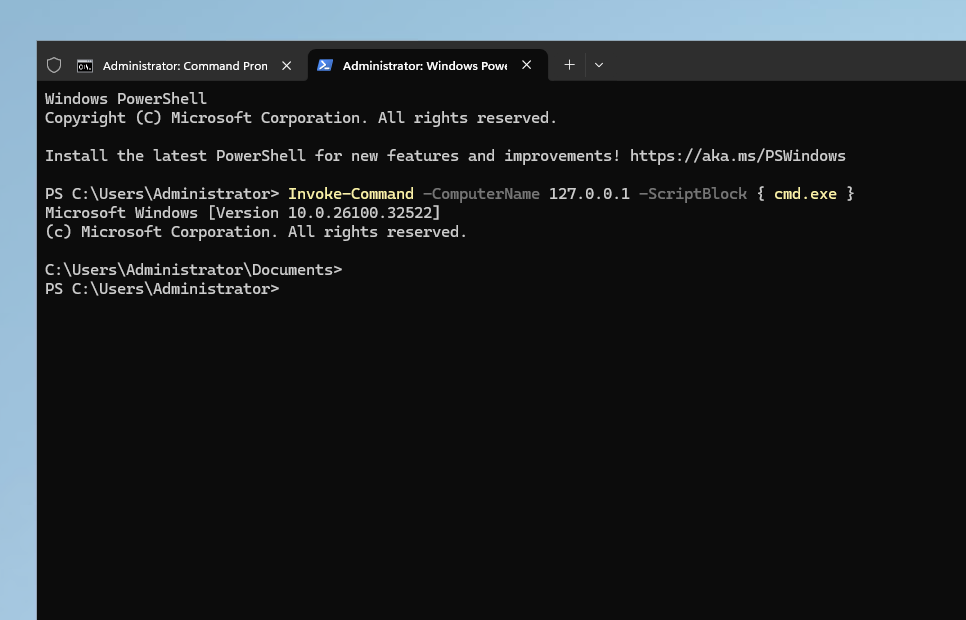
Task: Close the Windows PowerShell tab
Action: tap(527, 65)
